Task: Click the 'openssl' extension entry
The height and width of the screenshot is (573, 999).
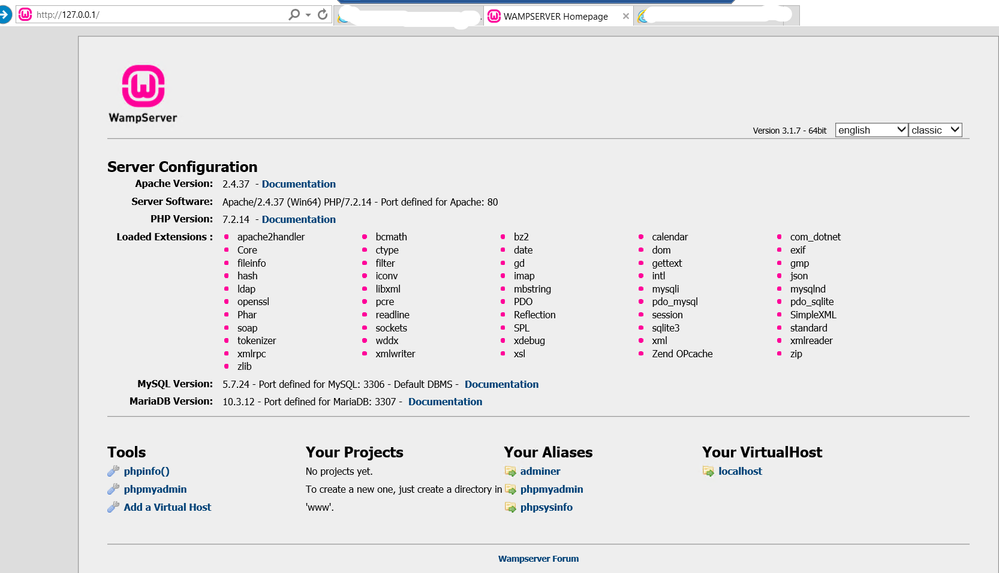Action: coord(254,301)
